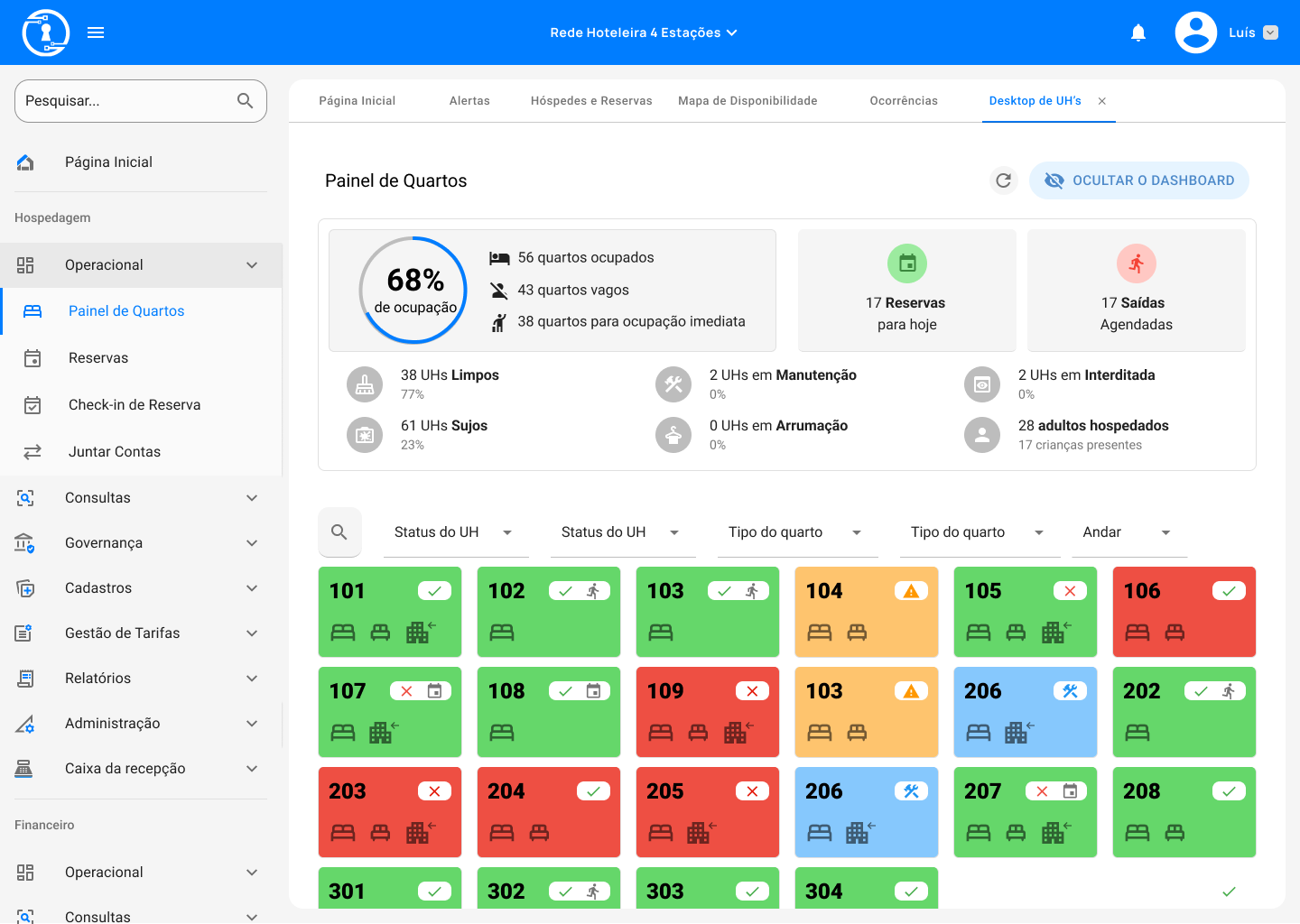Click the green Reservas para hoje icon
The height and width of the screenshot is (924, 1300).
click(x=907, y=263)
